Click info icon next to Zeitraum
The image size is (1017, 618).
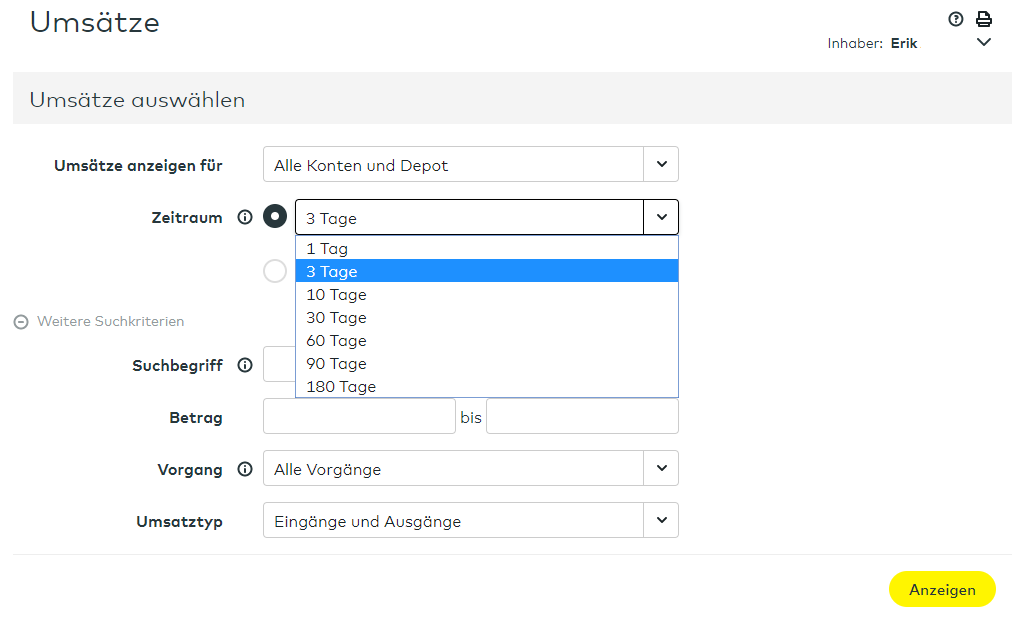point(245,217)
